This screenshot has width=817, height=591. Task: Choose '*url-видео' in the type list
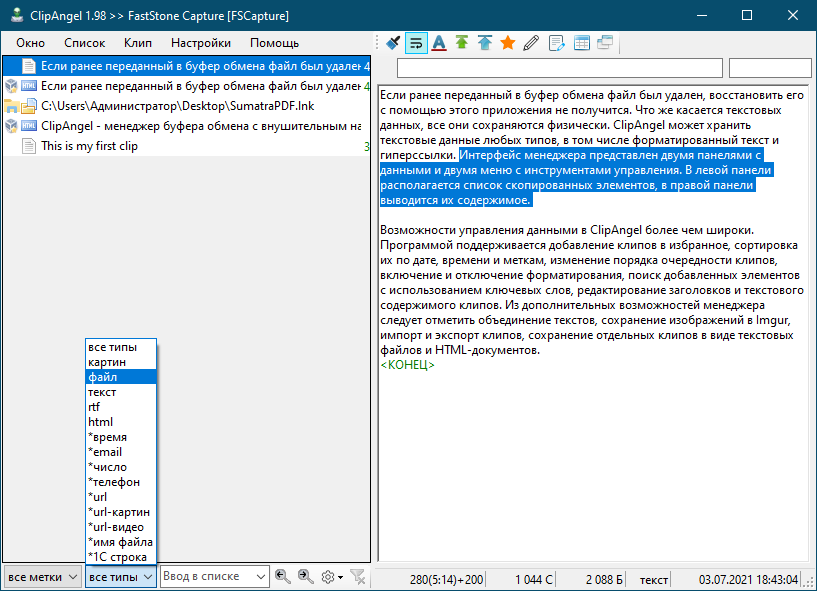tap(121, 527)
